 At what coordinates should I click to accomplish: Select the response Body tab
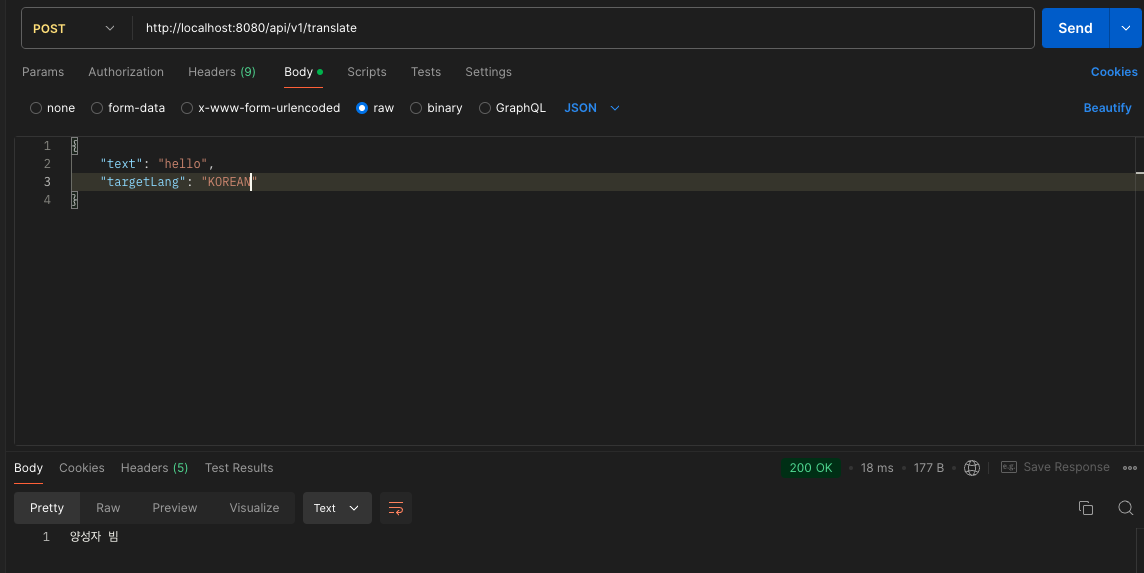28,468
